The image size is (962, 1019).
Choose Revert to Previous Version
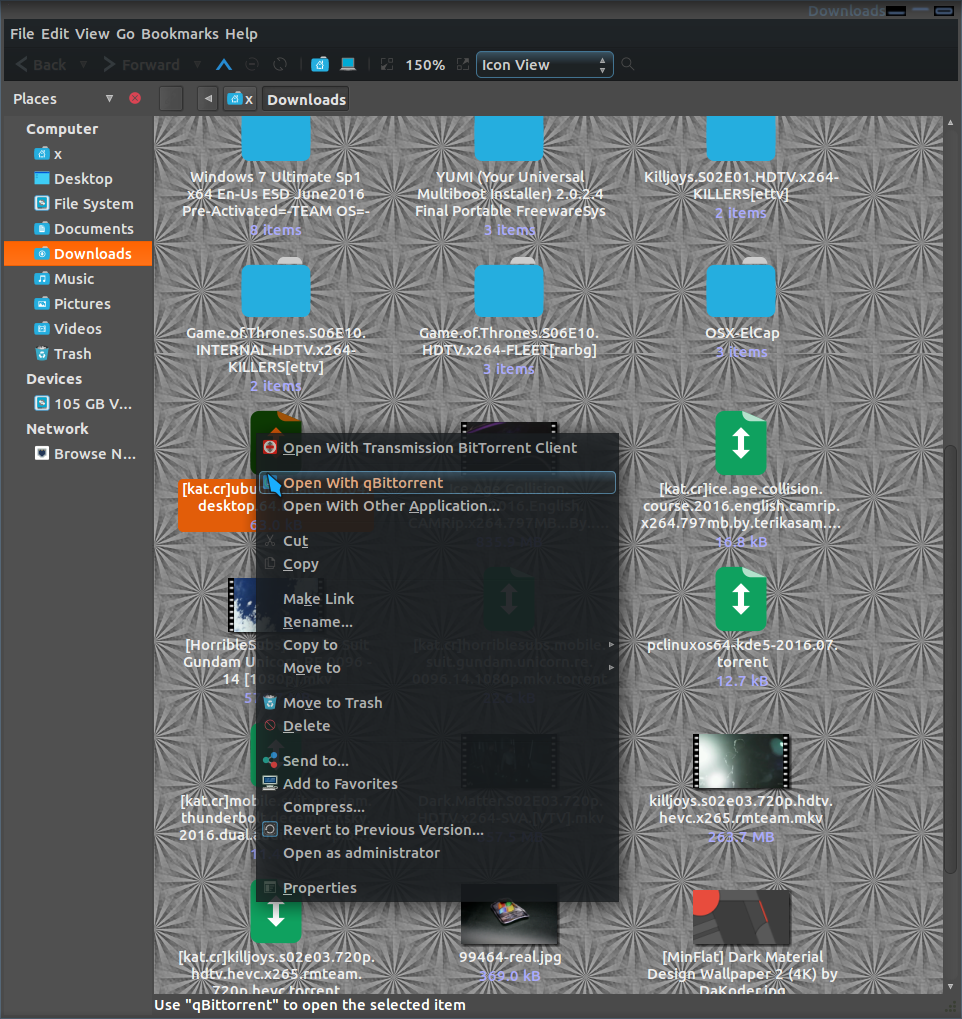tap(437, 830)
